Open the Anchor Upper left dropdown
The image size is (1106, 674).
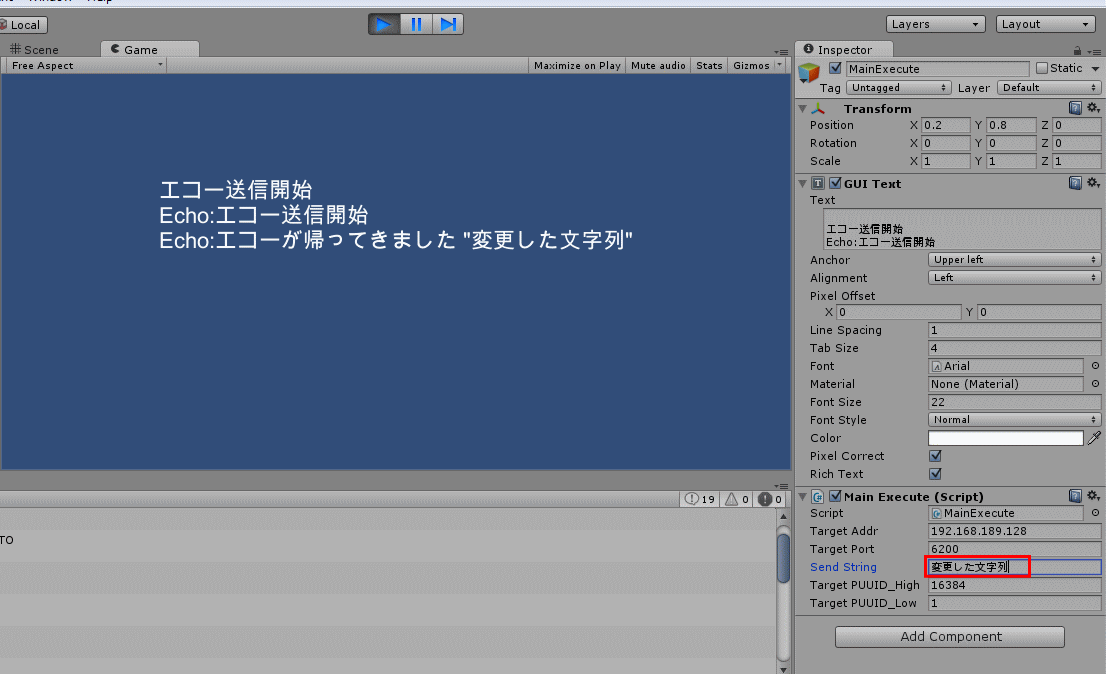(1014, 259)
